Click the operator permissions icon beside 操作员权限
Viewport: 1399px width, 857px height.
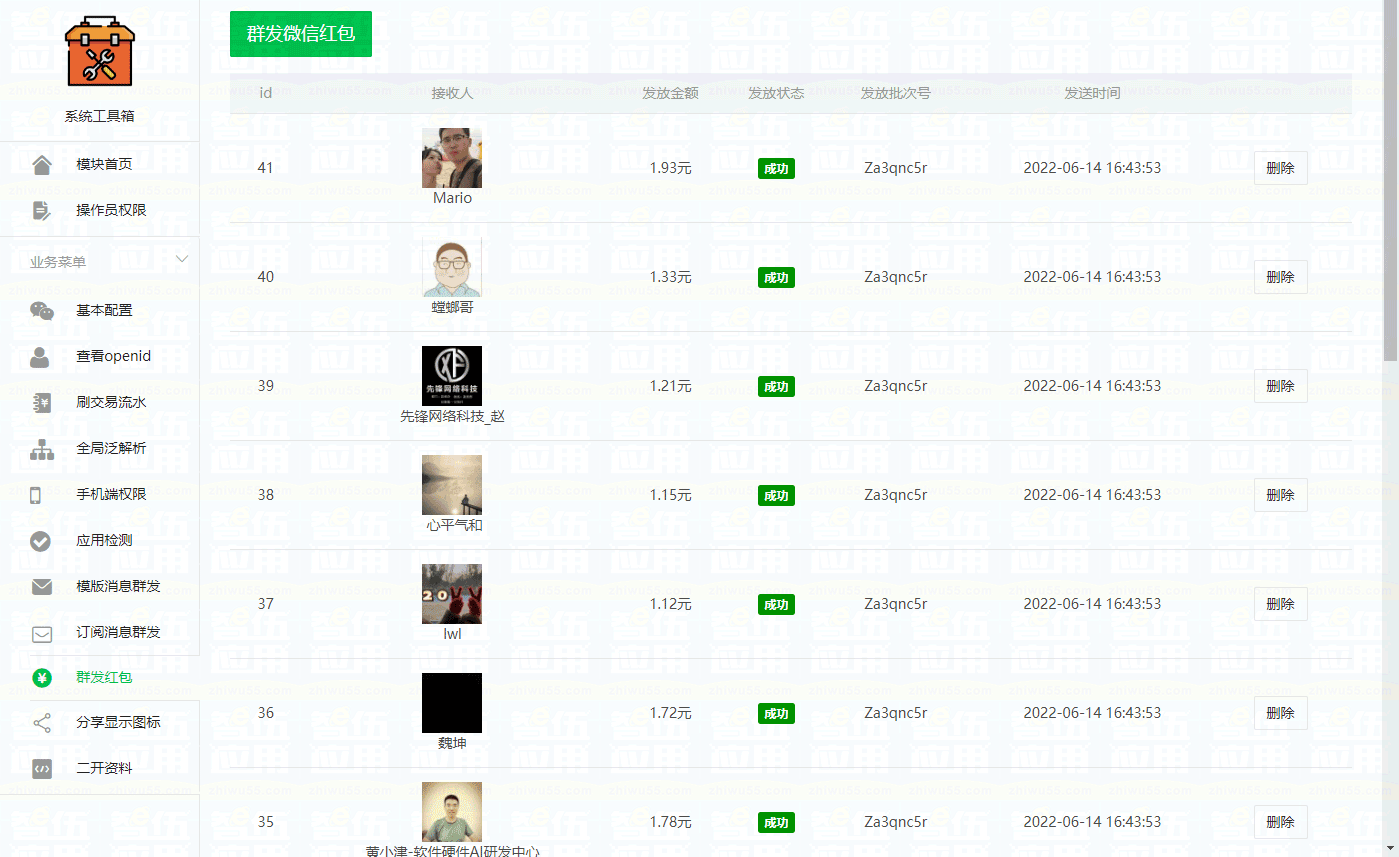[x=41, y=211]
